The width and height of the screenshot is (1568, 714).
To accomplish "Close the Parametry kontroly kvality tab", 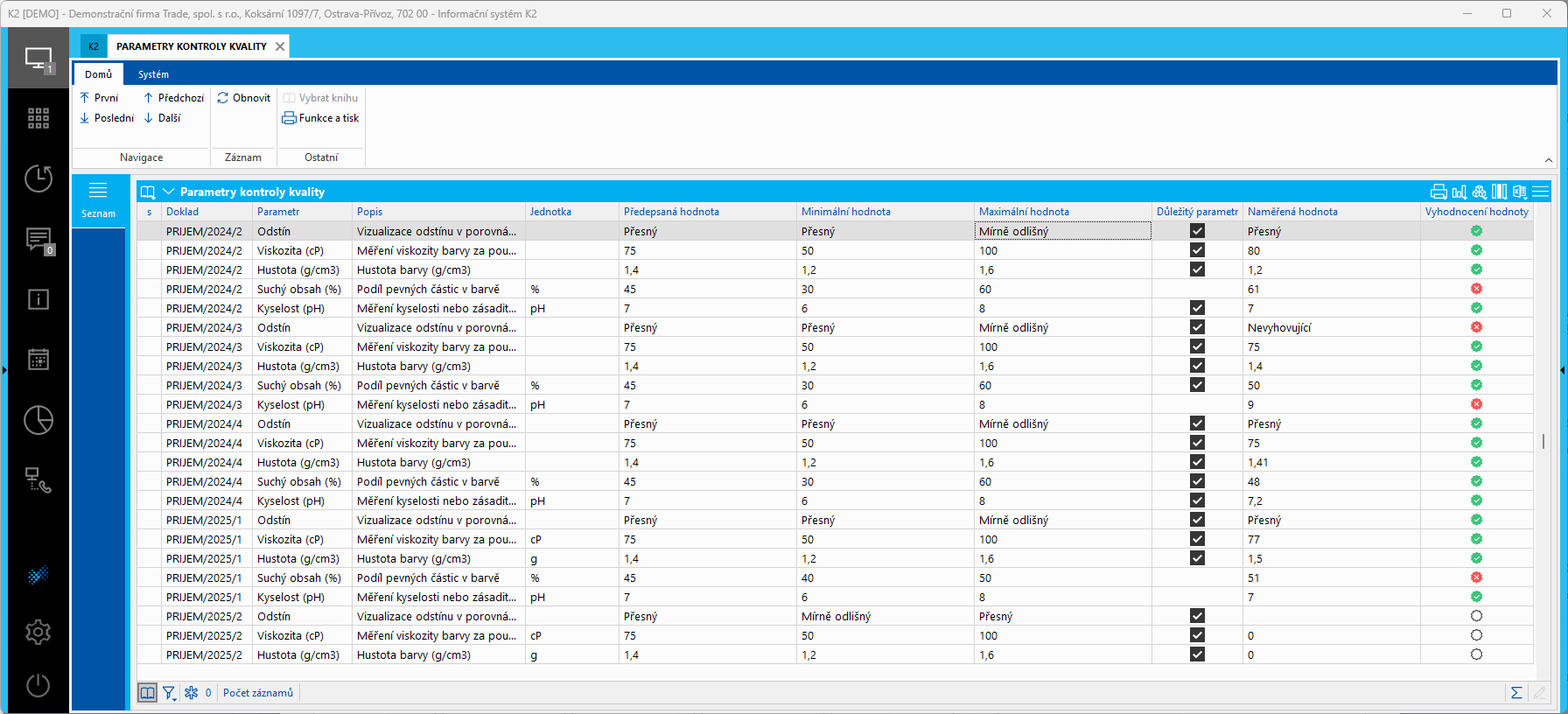I will [x=280, y=46].
